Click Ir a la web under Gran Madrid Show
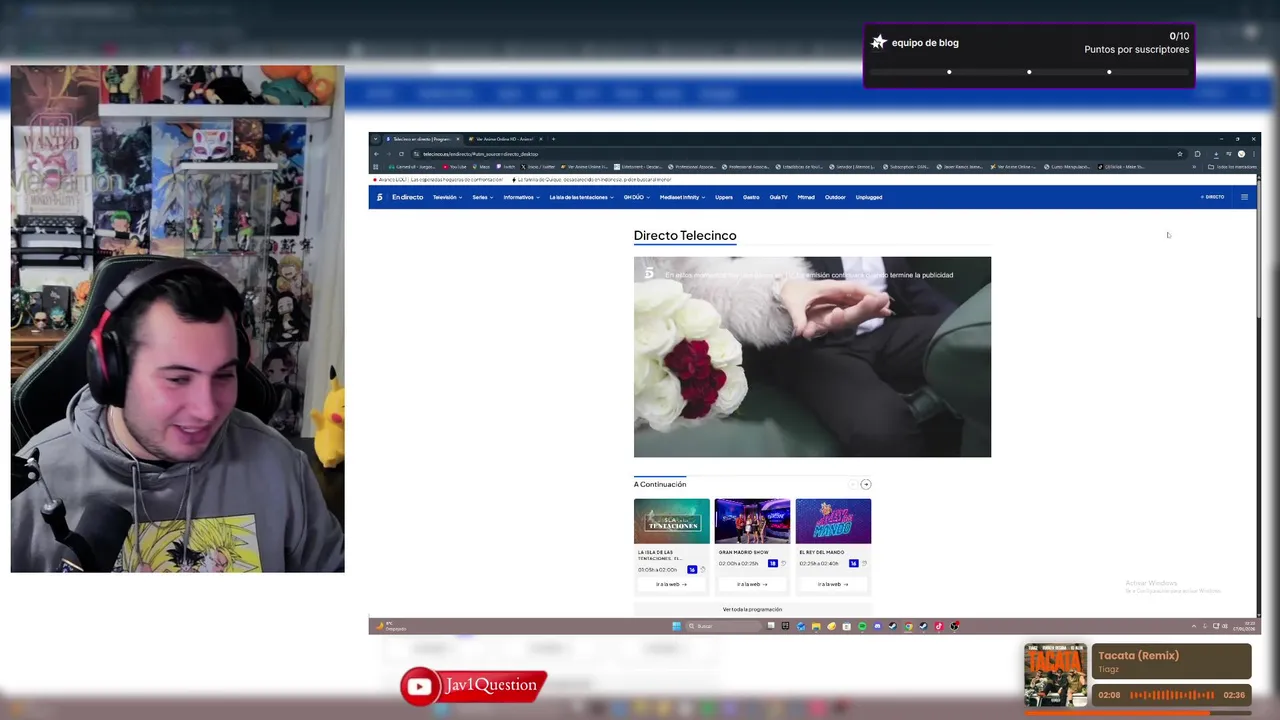Viewport: 1280px width, 720px height. [x=752, y=584]
